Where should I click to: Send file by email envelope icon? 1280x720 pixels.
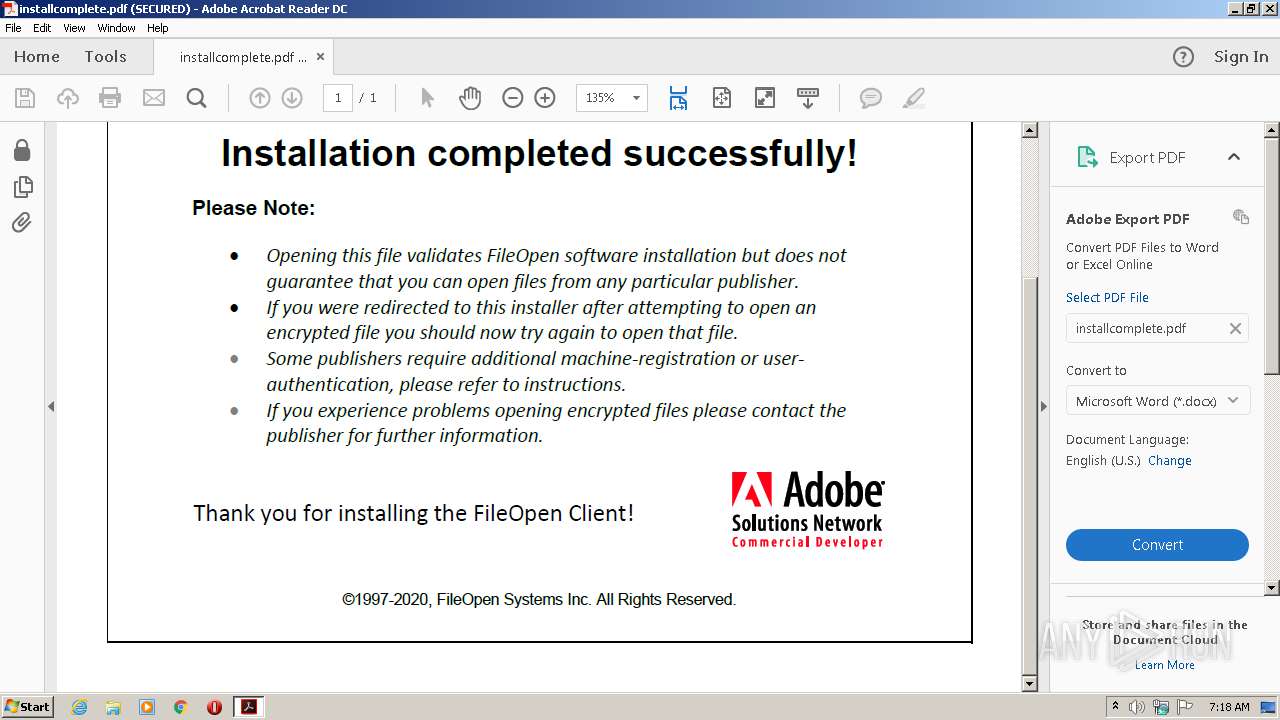(154, 98)
